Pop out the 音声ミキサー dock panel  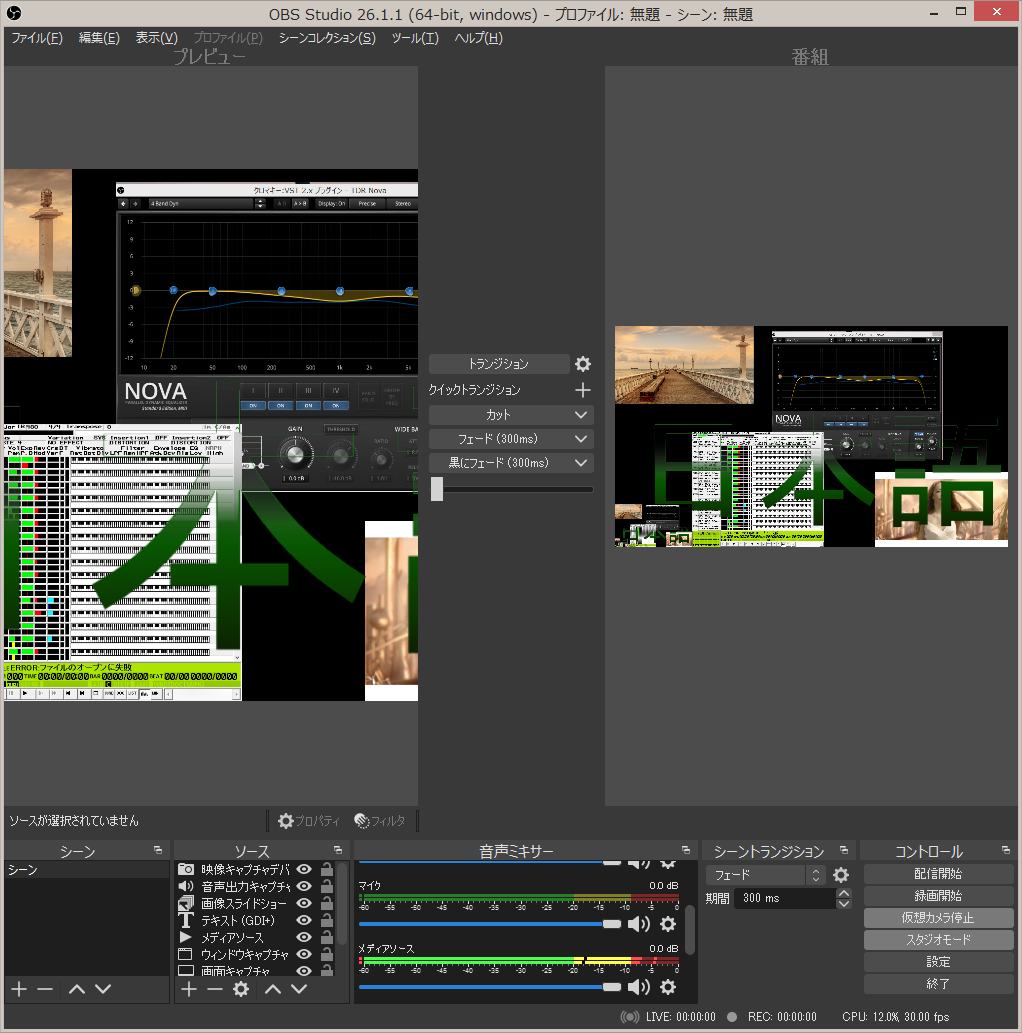[686, 851]
